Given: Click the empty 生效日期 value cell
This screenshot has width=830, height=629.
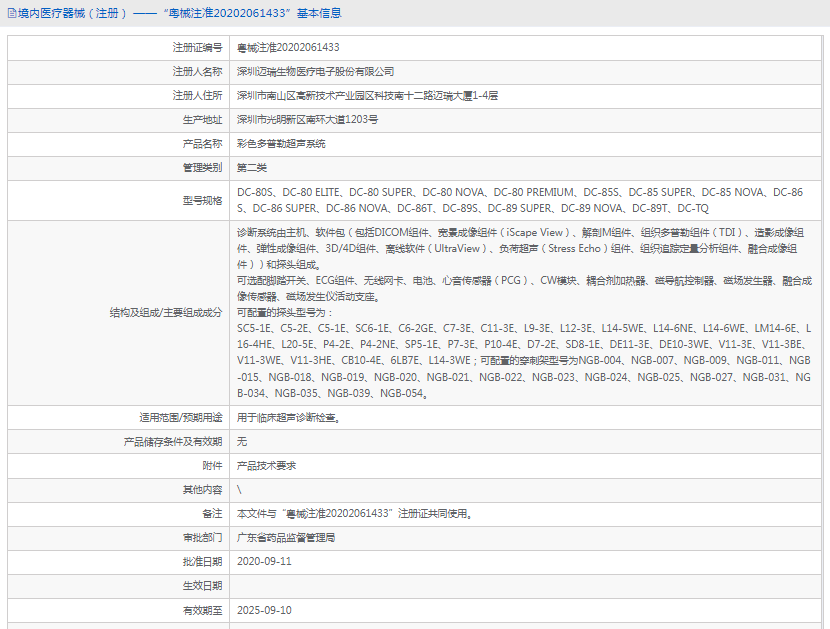Looking at the screenshot, I should 525,586.
